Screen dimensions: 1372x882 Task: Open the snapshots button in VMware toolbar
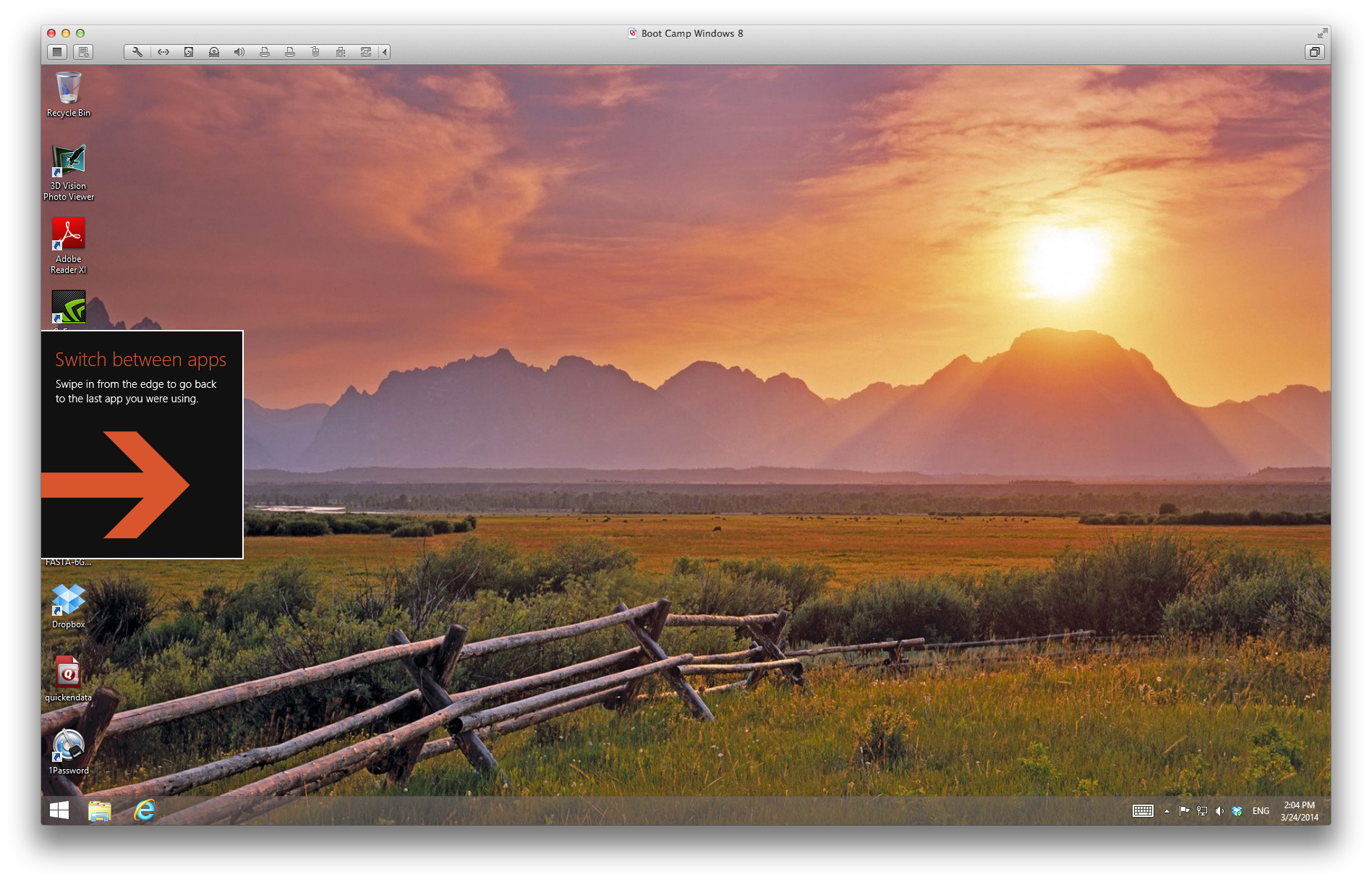coord(83,52)
